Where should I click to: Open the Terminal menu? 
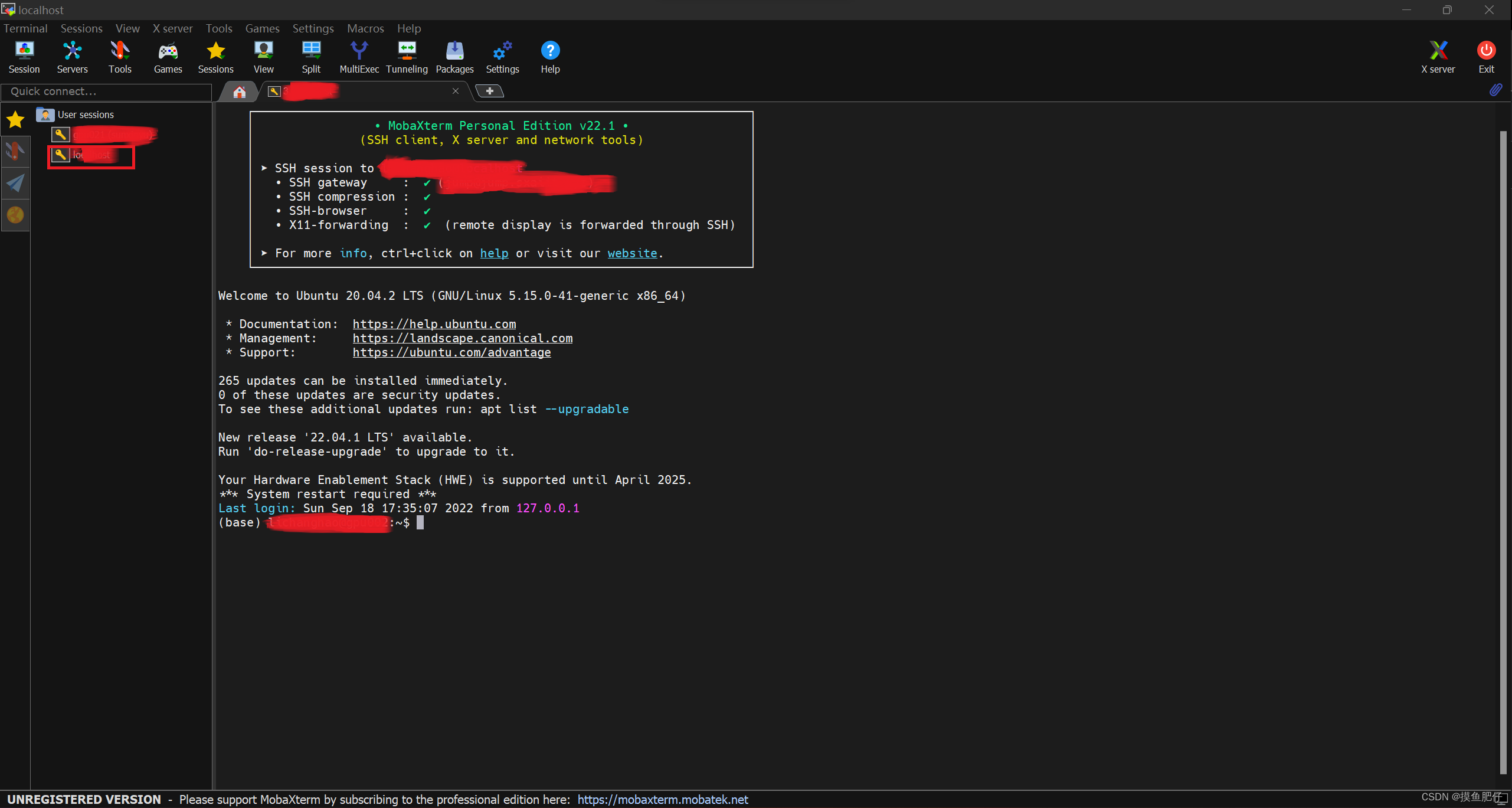point(25,28)
